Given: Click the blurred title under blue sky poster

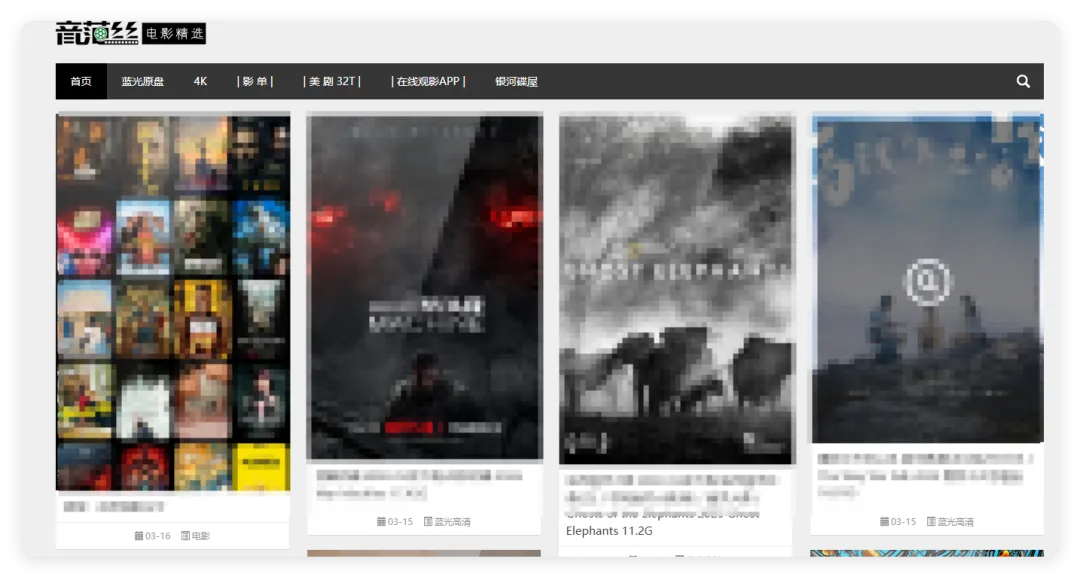Looking at the screenshot, I should [924, 475].
